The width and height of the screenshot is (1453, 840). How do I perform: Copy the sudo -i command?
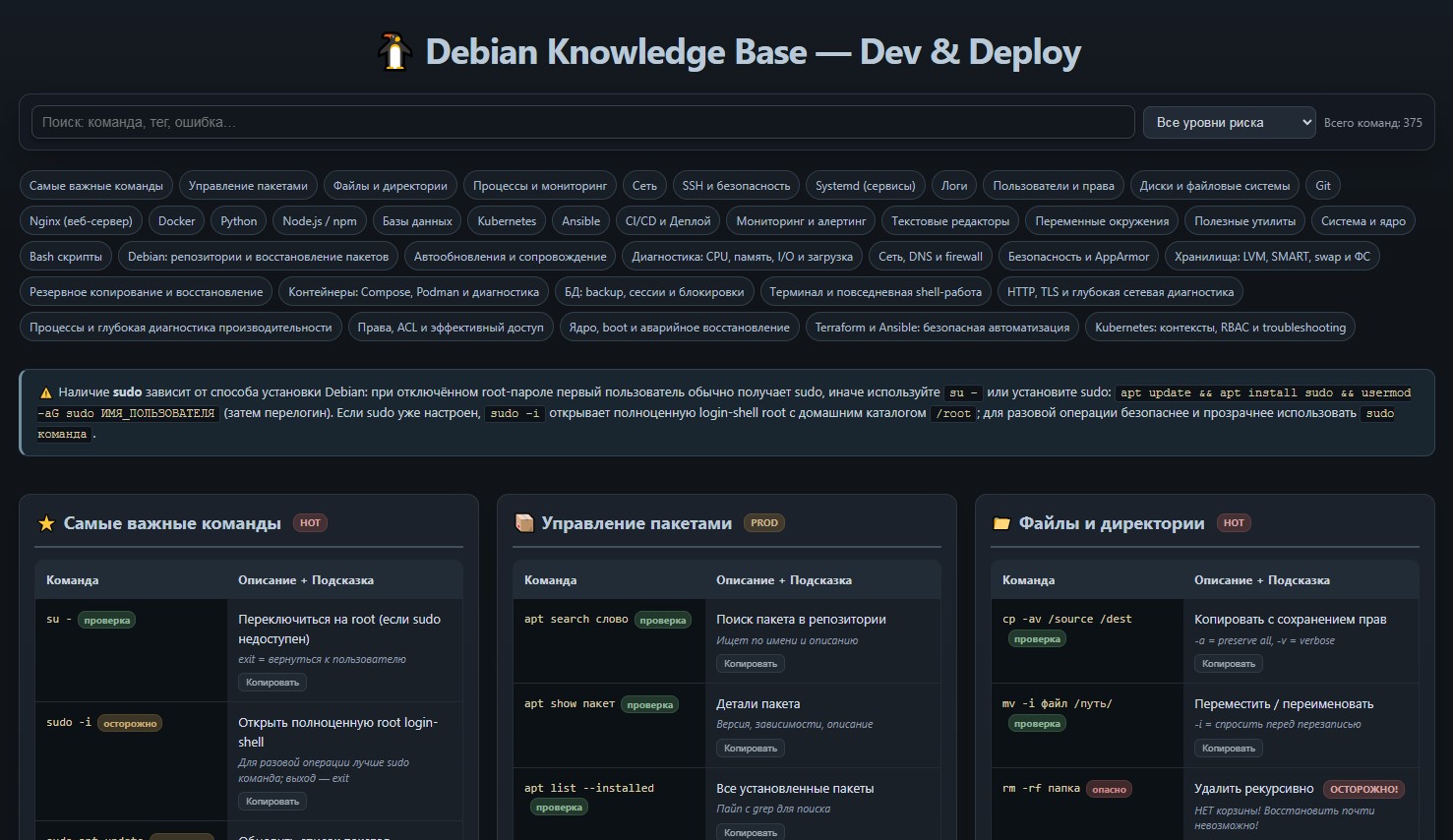click(272, 802)
